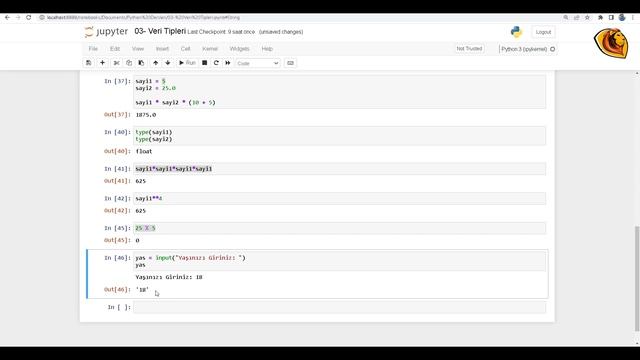
Task: Click the (unsaved changes) status text
Action: [281, 32]
